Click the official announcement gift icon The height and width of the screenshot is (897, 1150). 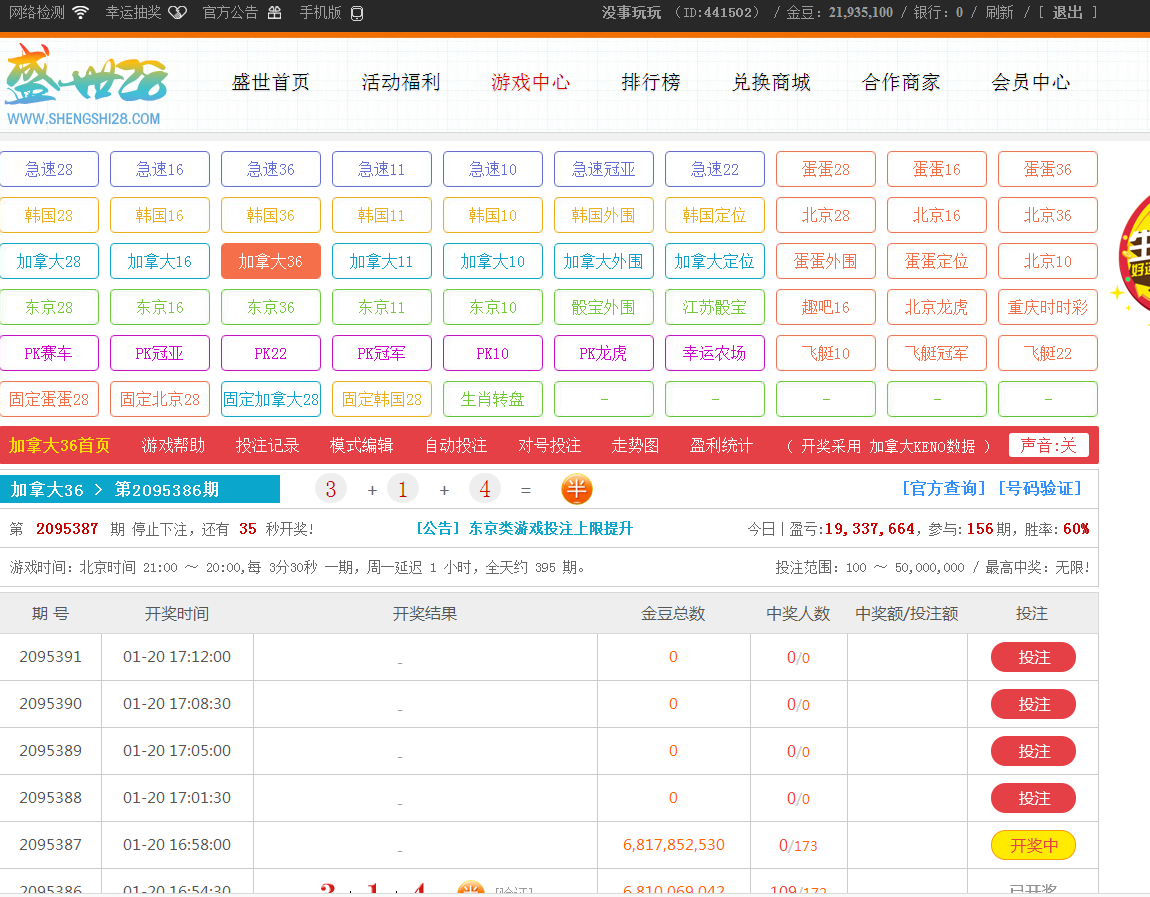[x=275, y=13]
